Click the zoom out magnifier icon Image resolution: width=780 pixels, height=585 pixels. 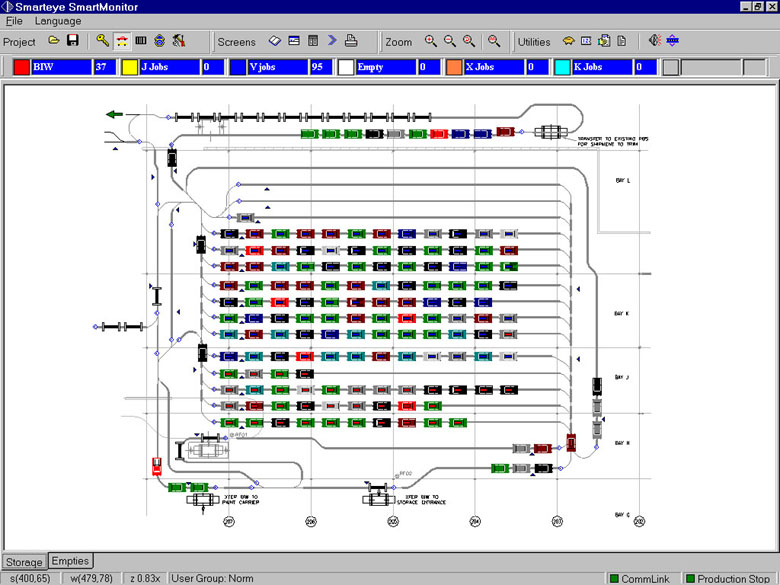click(x=450, y=41)
